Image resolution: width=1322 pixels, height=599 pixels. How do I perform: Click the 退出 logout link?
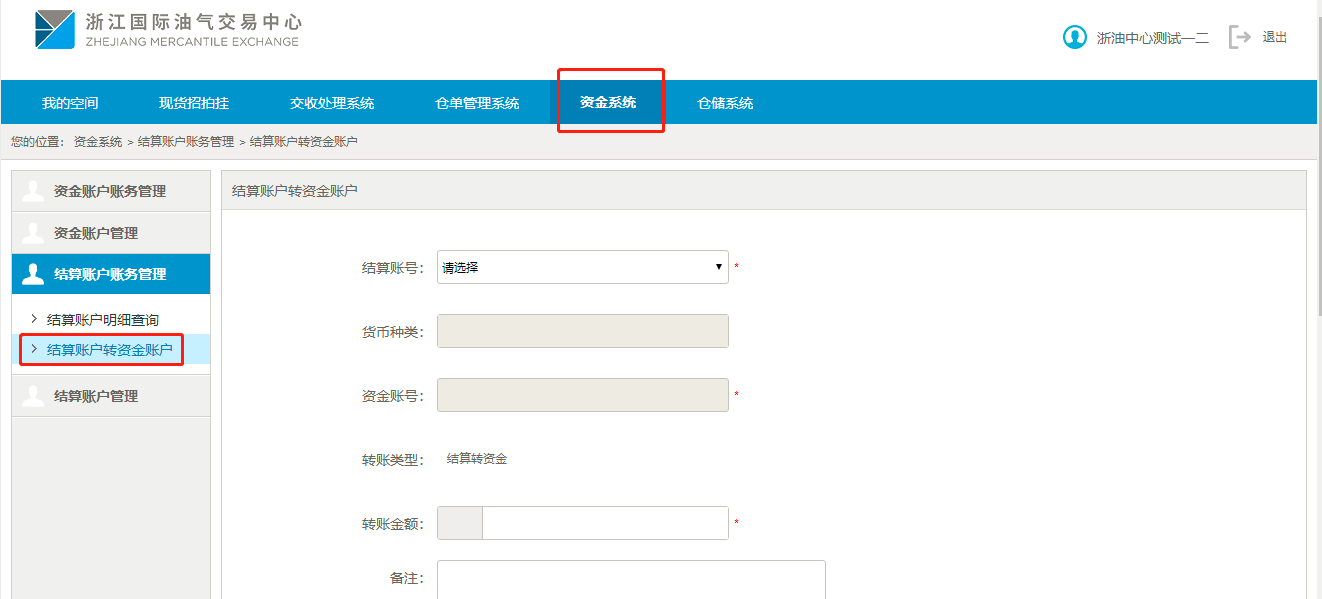[x=1274, y=38]
